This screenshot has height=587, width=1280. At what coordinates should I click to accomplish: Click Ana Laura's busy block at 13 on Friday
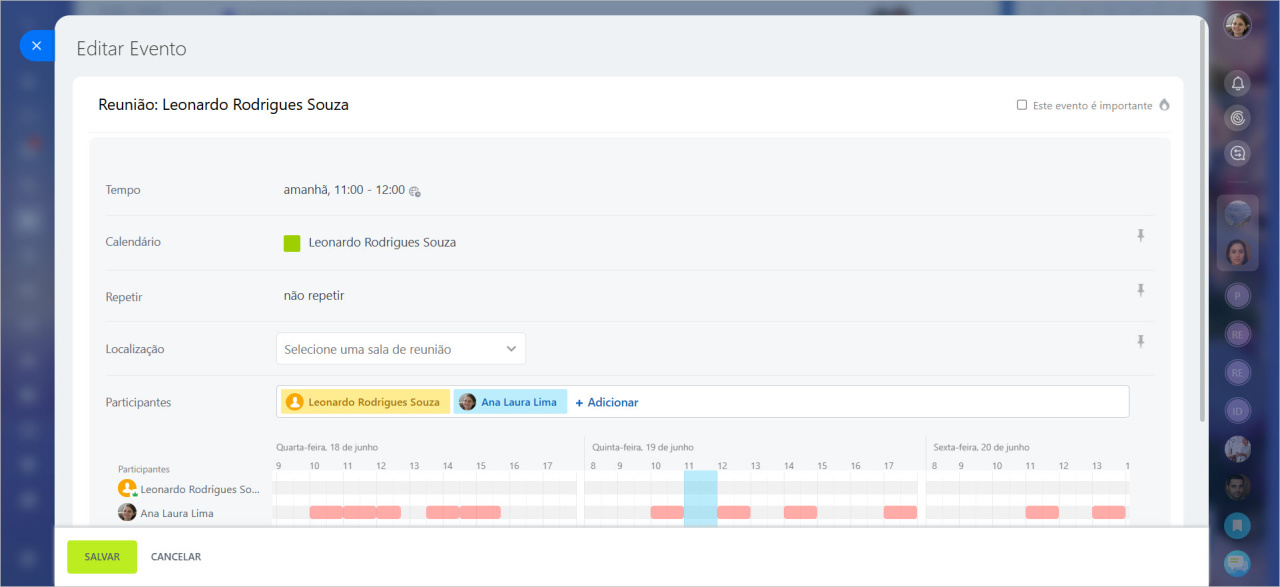1108,512
